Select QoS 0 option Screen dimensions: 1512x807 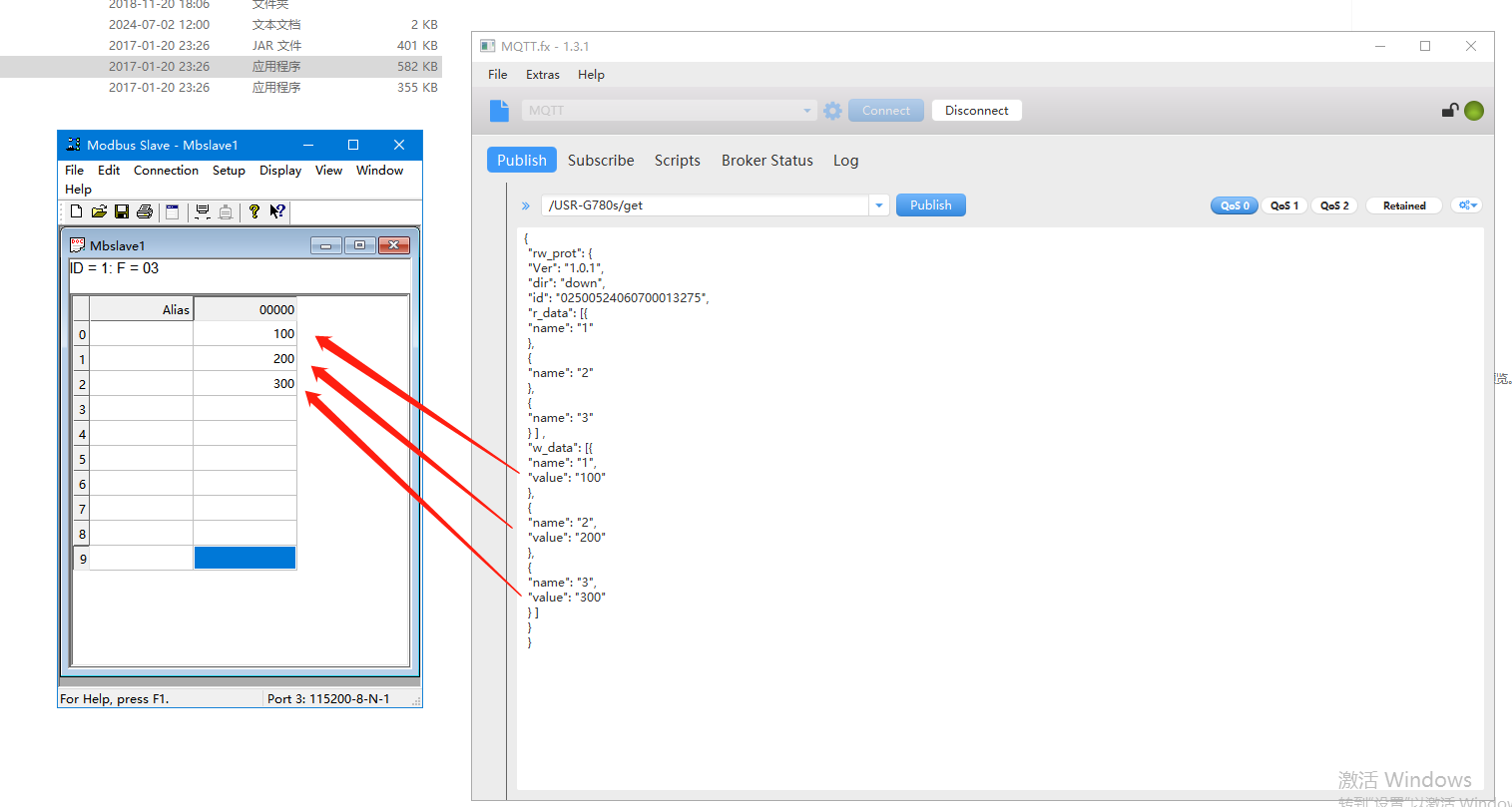(x=1235, y=205)
